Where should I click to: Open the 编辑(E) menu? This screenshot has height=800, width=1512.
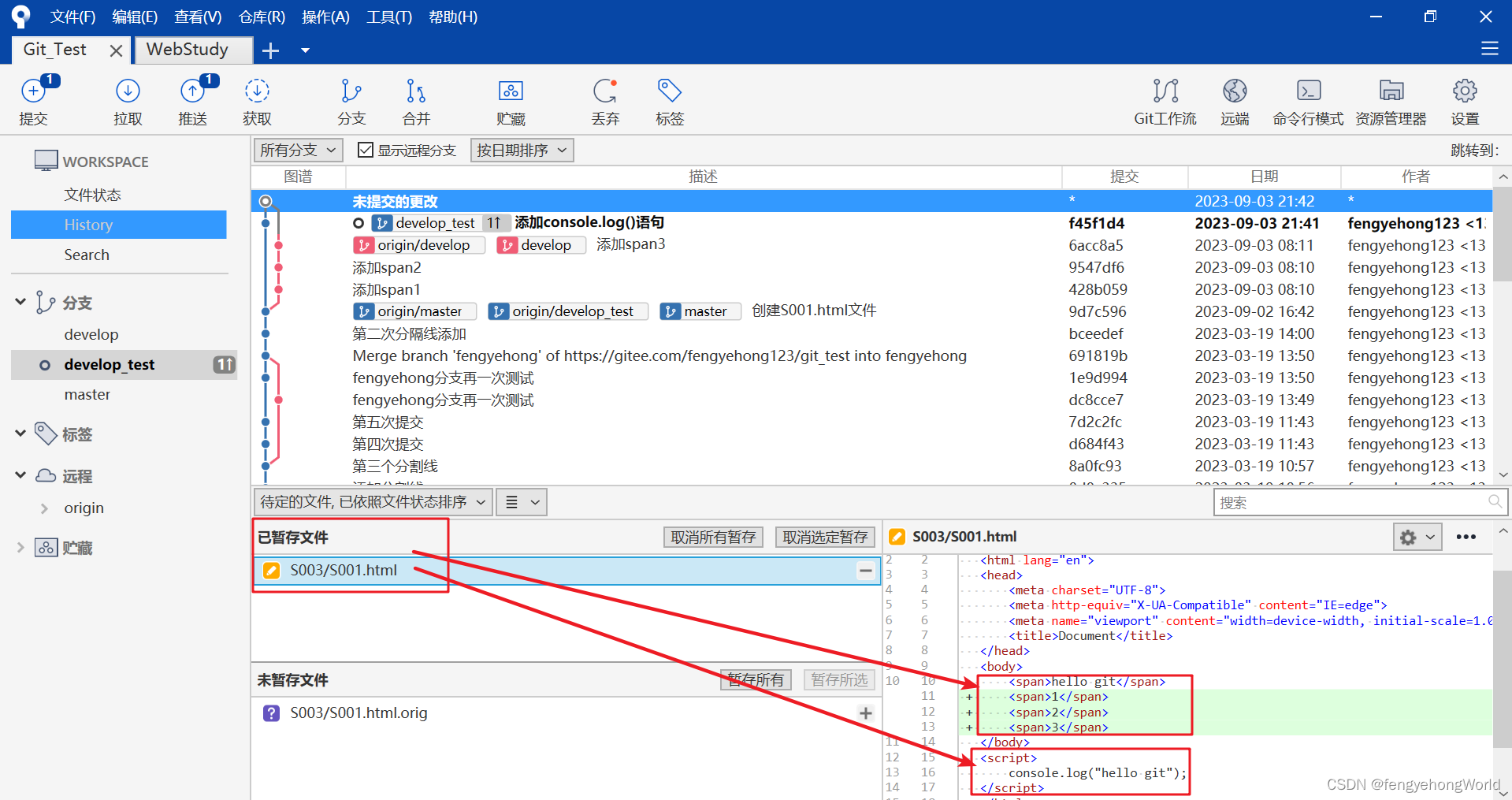135,17
